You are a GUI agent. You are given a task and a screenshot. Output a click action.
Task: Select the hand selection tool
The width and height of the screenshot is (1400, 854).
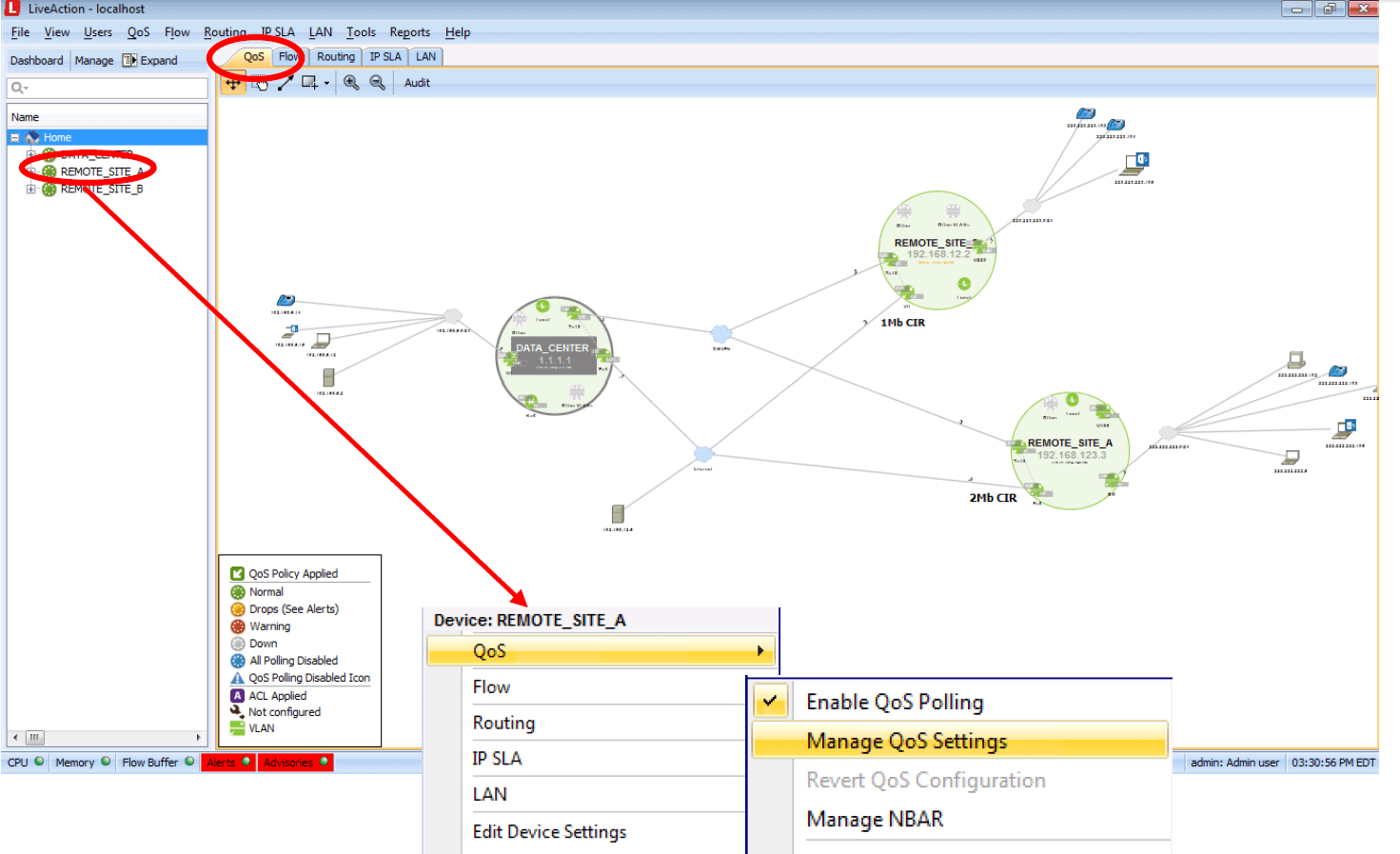tap(260, 83)
